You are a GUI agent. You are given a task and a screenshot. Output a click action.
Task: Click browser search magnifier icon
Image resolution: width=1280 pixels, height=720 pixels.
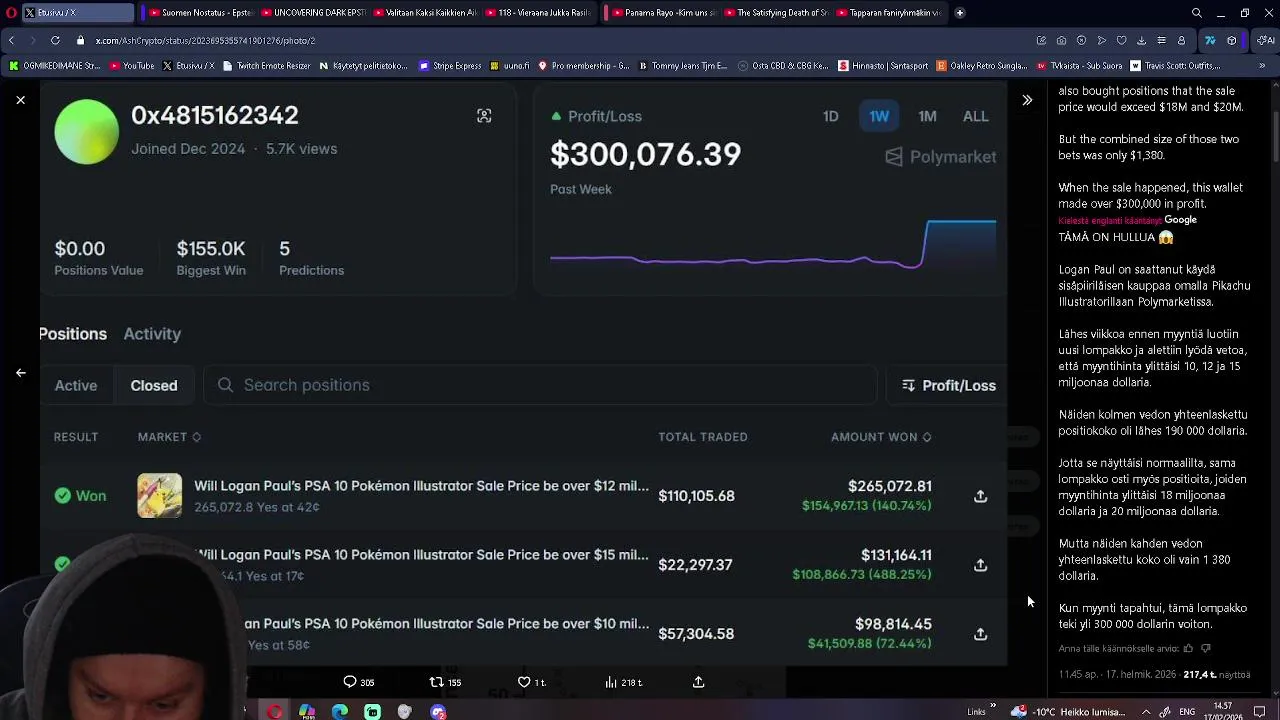click(1197, 13)
